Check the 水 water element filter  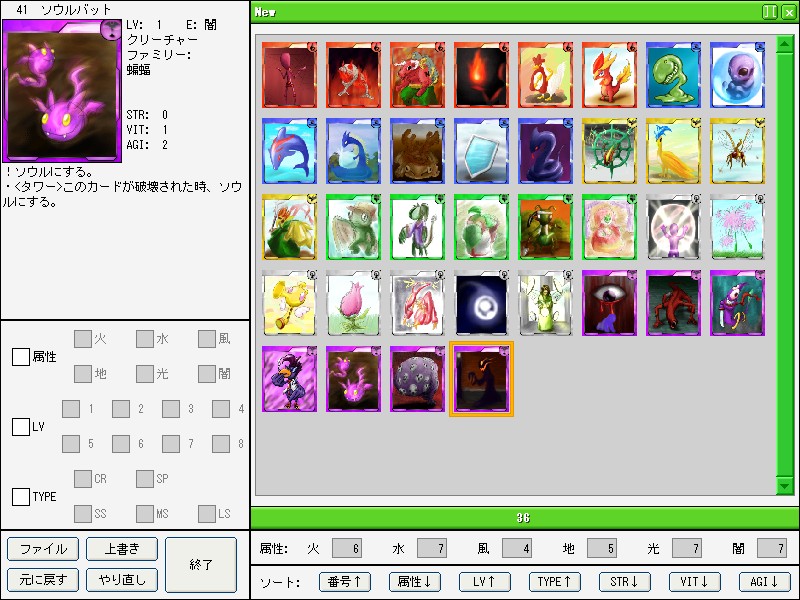click(x=145, y=339)
